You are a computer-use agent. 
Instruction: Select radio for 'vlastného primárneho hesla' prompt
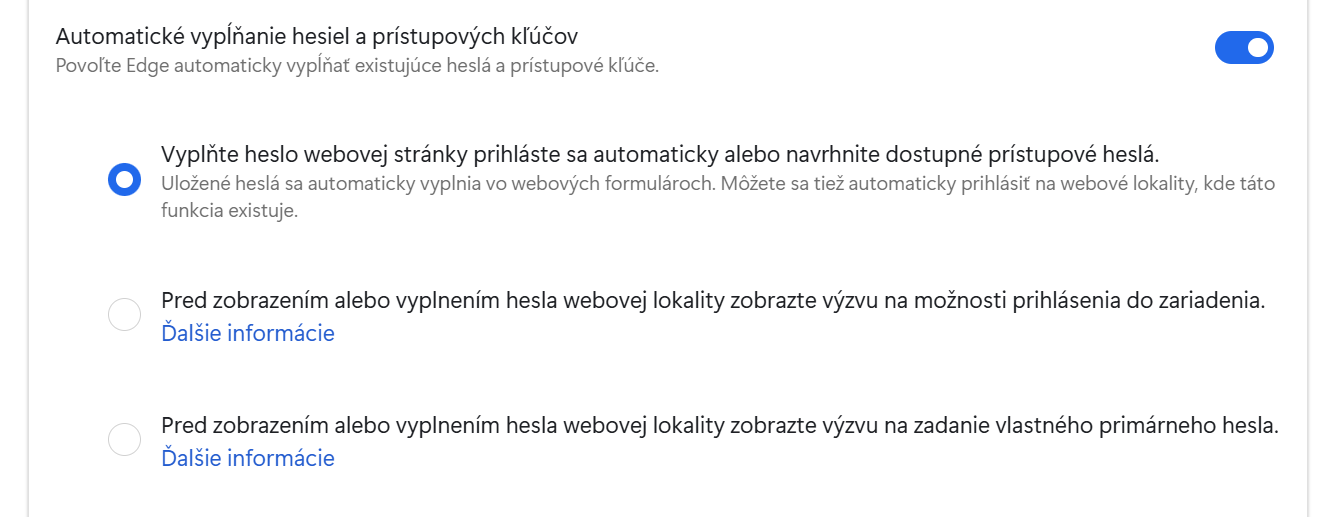124,440
